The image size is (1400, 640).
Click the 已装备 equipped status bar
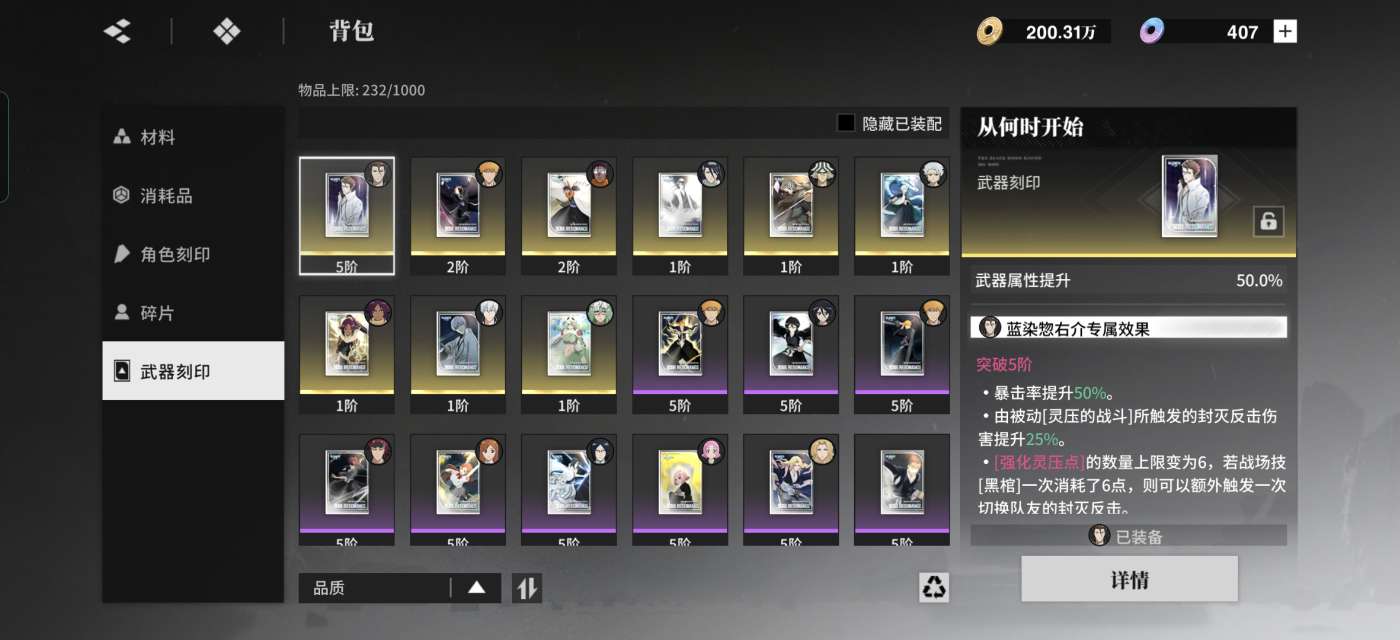tap(1128, 536)
